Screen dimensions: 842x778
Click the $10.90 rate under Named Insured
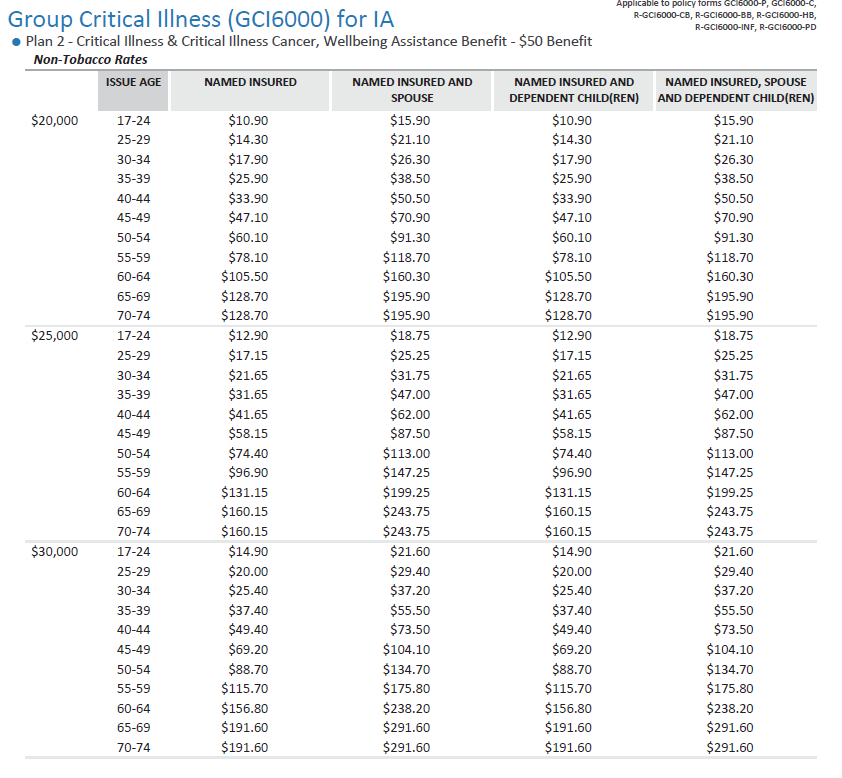[x=248, y=120]
